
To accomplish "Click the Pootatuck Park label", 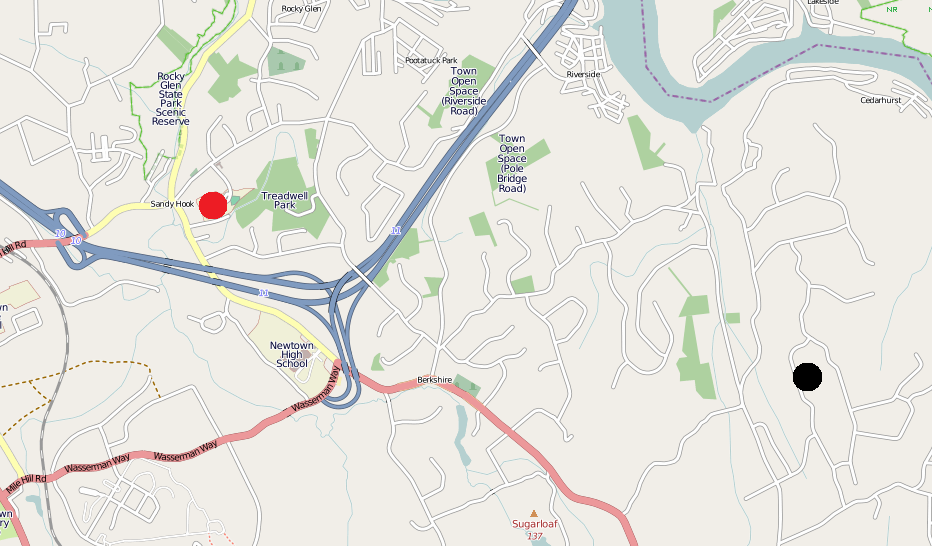I will (432, 60).
